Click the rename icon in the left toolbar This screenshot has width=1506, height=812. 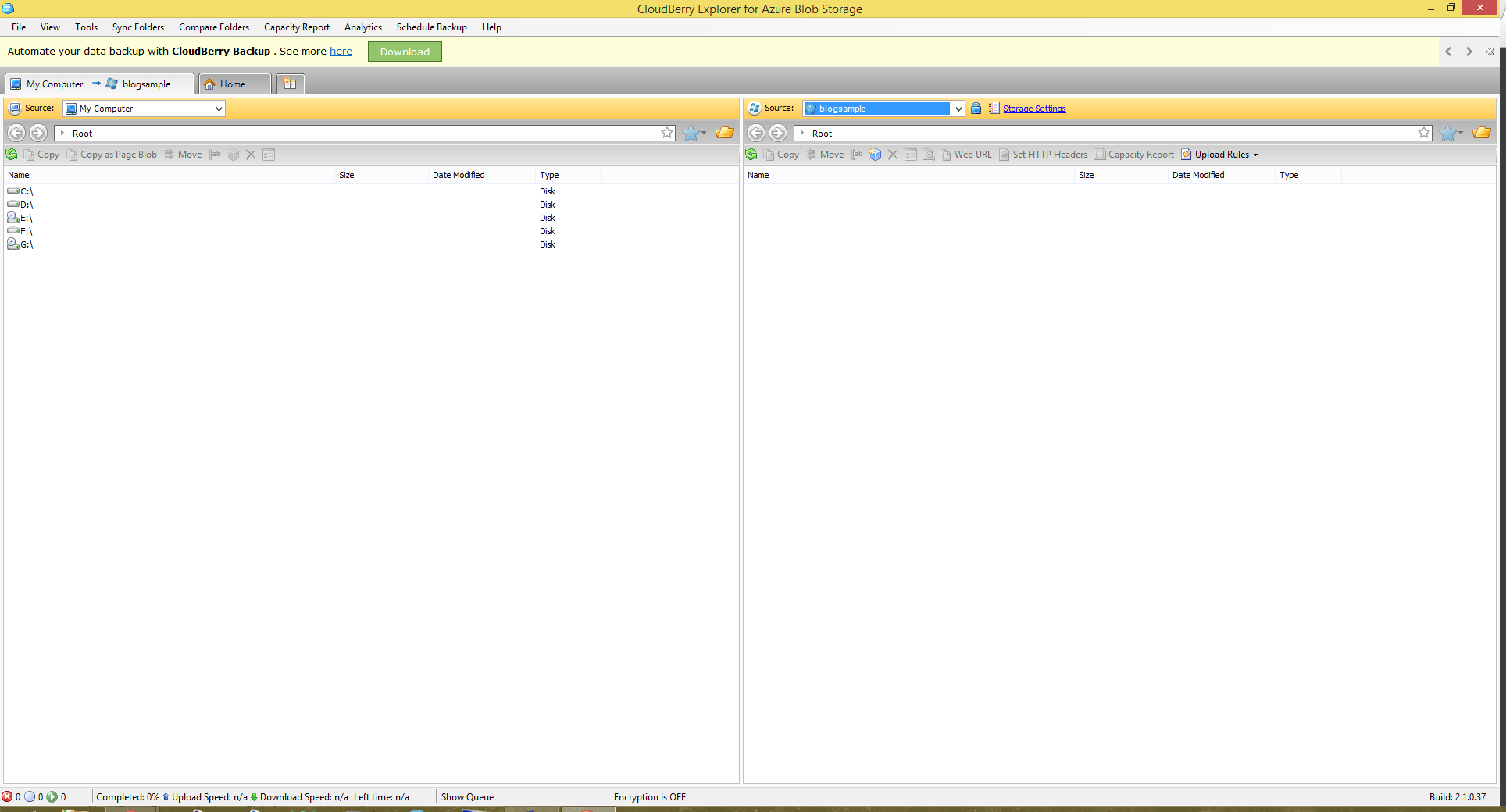[x=215, y=155]
